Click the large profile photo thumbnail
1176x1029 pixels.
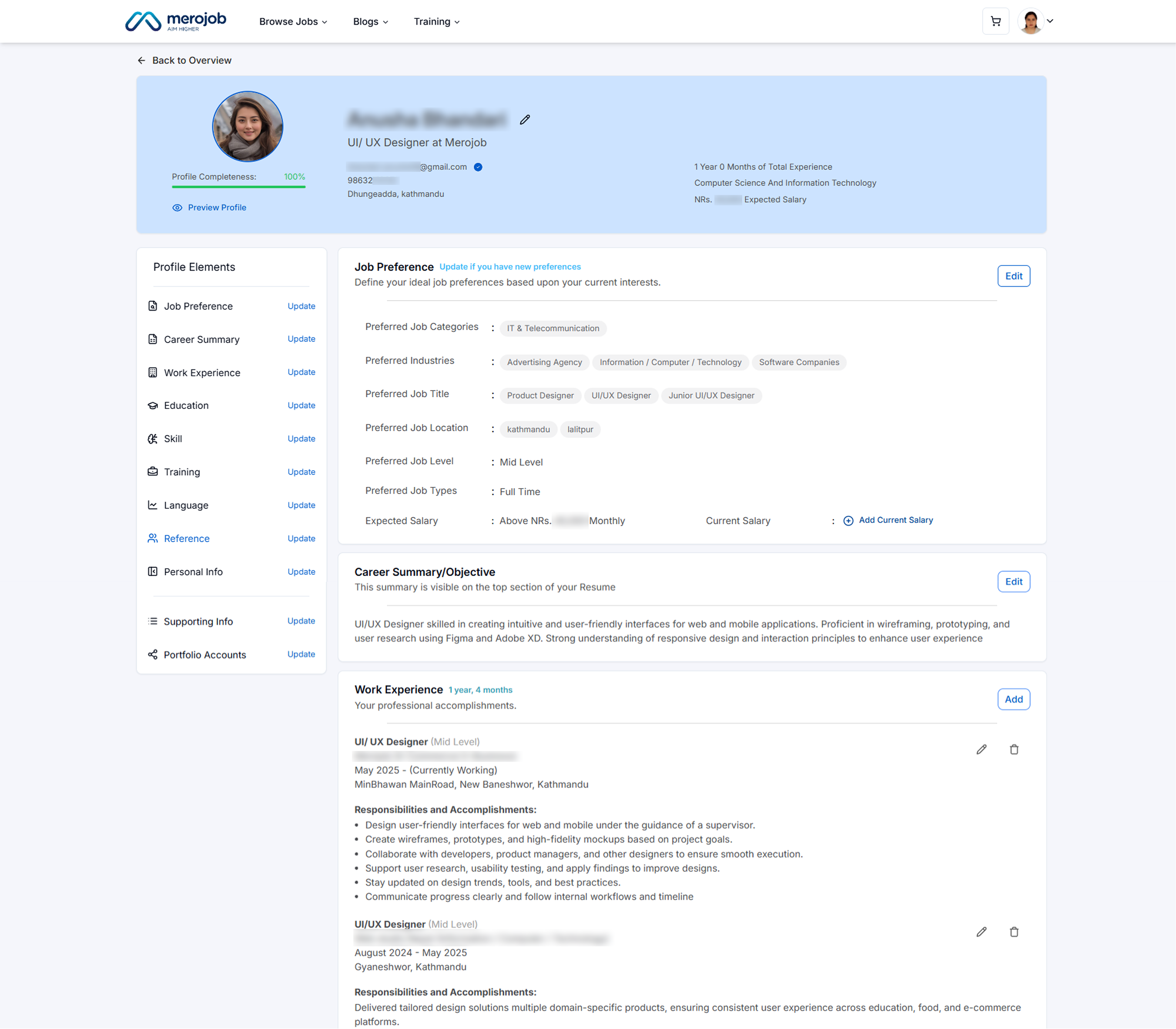point(248,126)
